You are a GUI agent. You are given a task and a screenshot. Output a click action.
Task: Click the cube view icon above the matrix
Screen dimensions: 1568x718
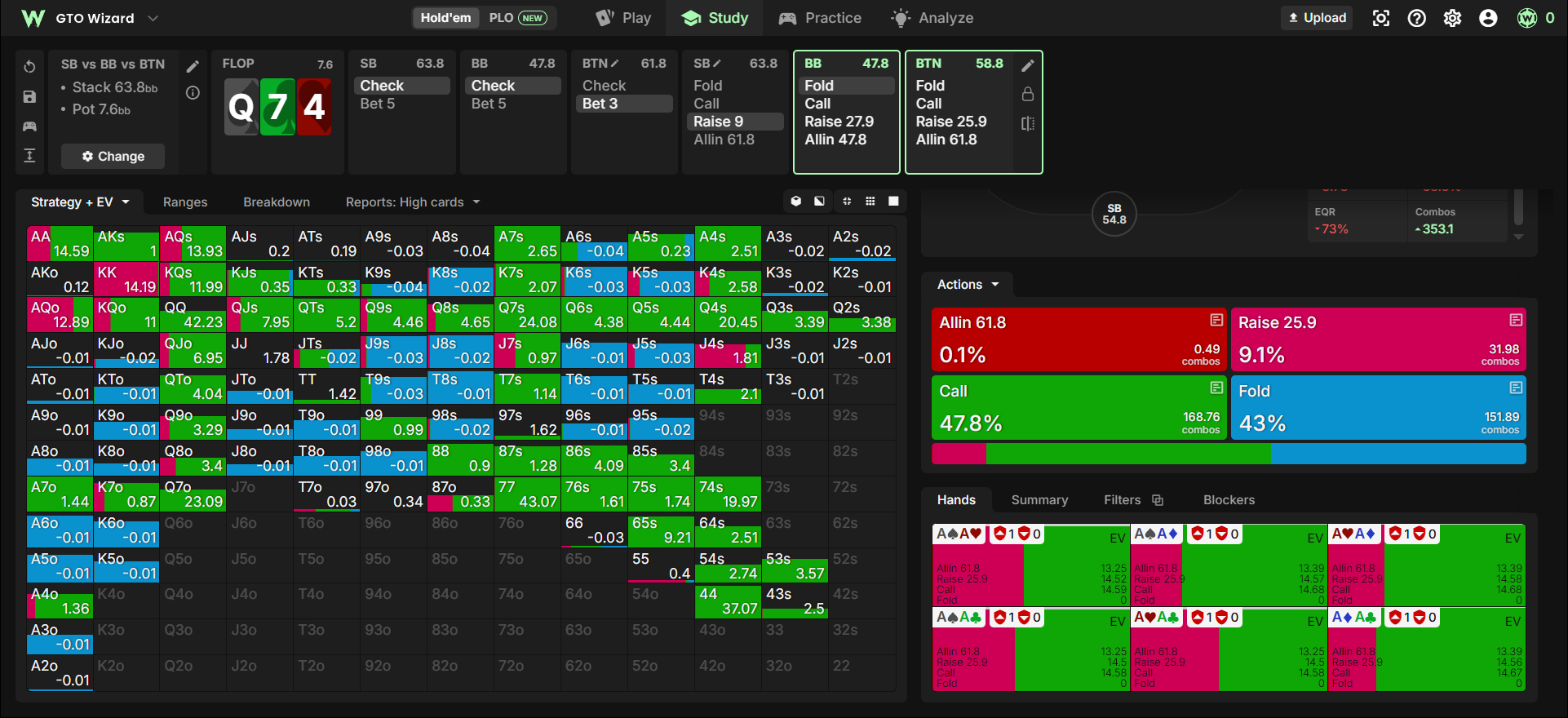pyautogui.click(x=796, y=202)
